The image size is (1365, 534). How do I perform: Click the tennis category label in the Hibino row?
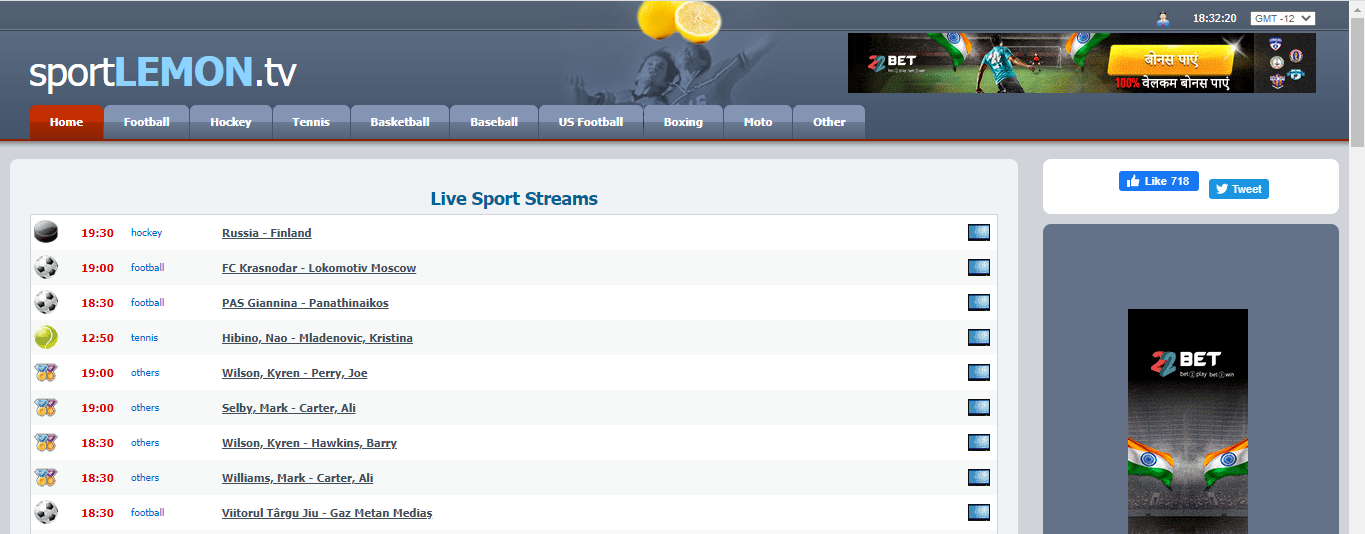tap(144, 338)
